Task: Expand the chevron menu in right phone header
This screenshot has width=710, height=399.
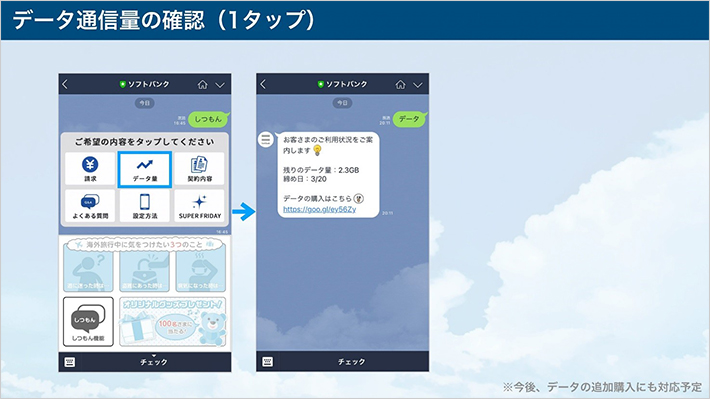Action: (418, 85)
